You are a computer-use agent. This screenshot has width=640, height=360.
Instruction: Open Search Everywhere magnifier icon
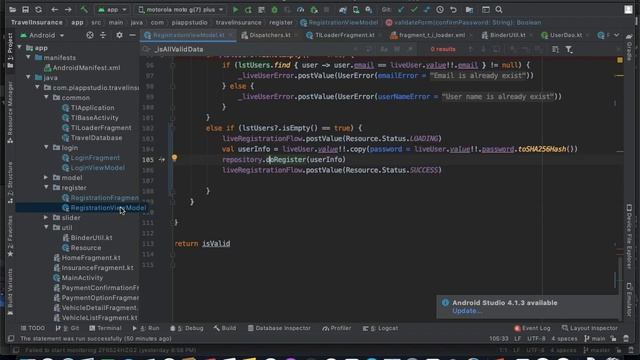[x=499, y=9]
